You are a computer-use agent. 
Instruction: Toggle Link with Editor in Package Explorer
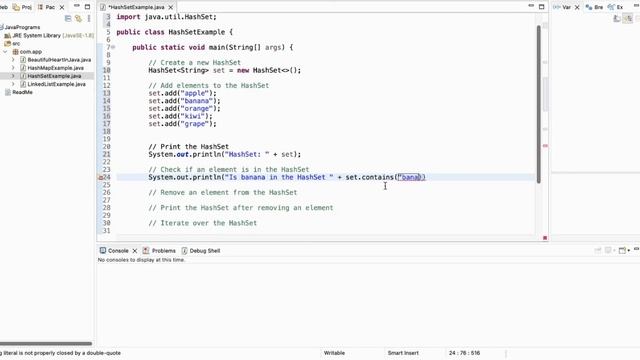coord(78,18)
